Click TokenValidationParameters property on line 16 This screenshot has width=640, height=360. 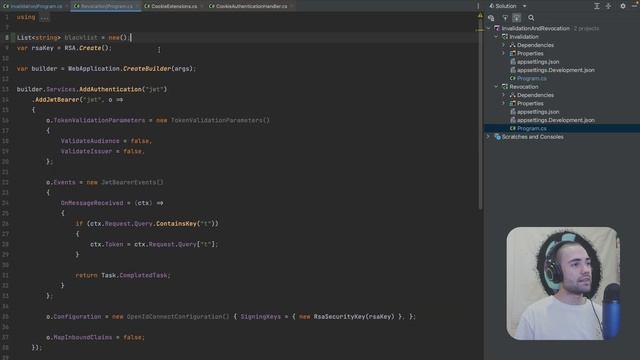(x=99, y=120)
